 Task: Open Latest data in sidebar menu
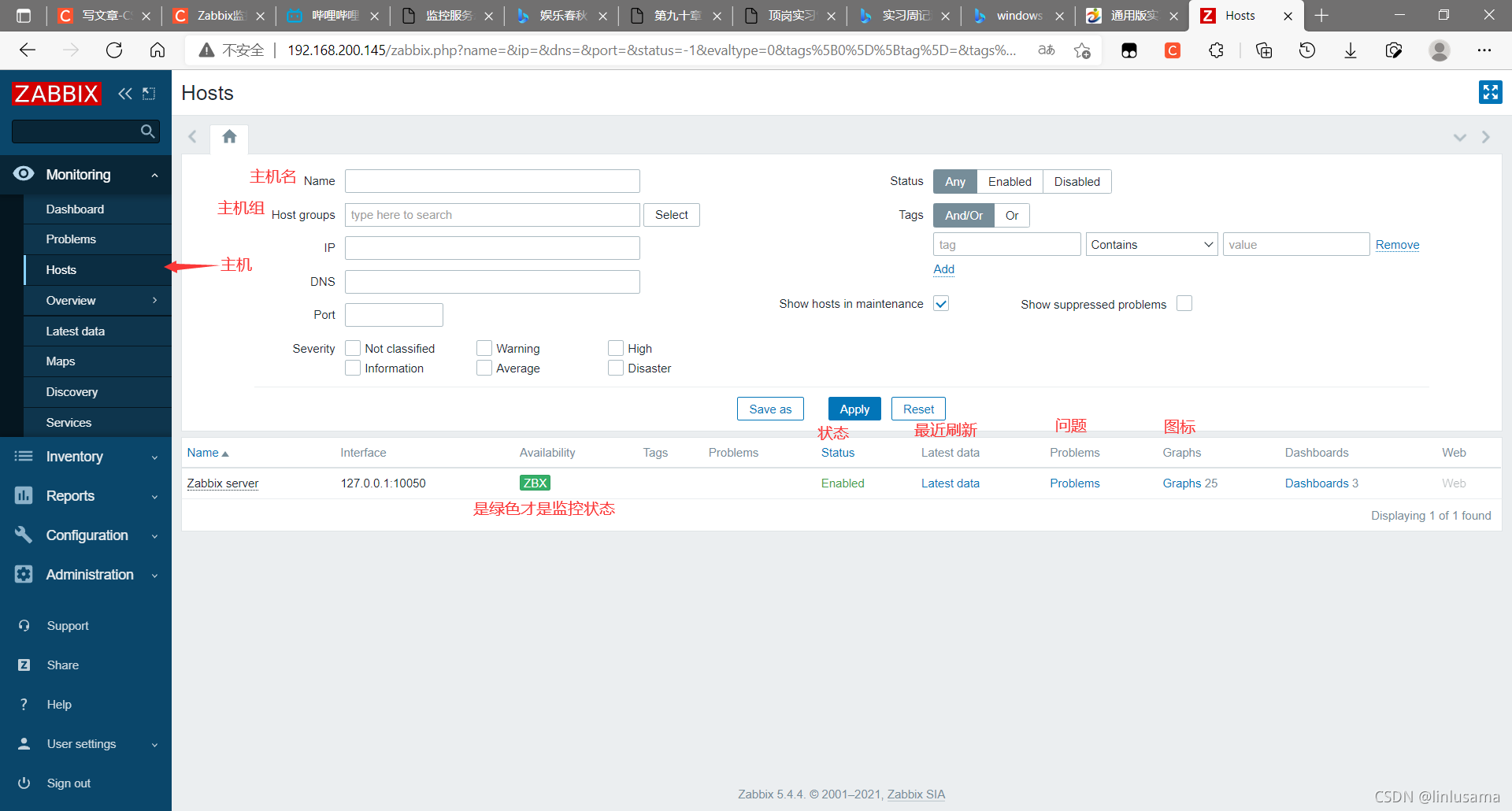click(x=98, y=331)
